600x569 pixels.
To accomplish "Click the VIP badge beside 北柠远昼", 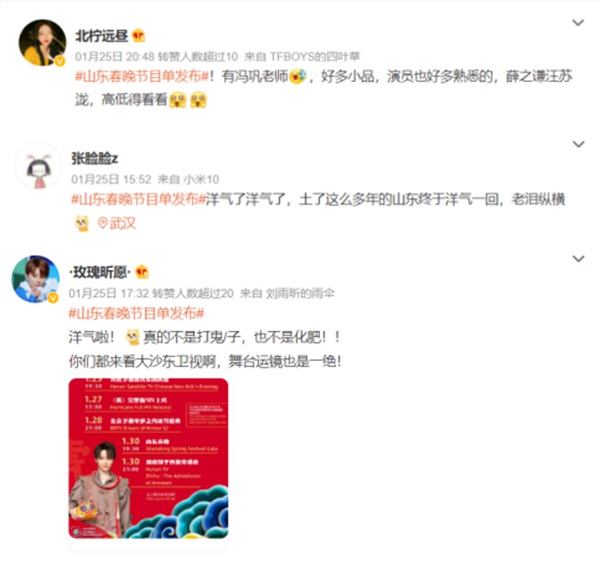I will pyautogui.click(x=139, y=36).
